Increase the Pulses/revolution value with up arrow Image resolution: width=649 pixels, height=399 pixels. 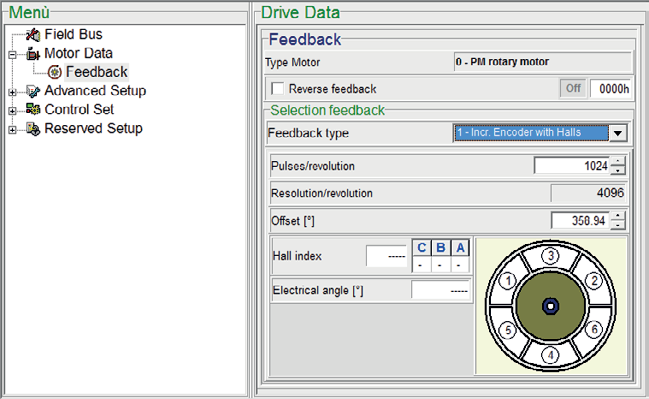click(x=618, y=161)
